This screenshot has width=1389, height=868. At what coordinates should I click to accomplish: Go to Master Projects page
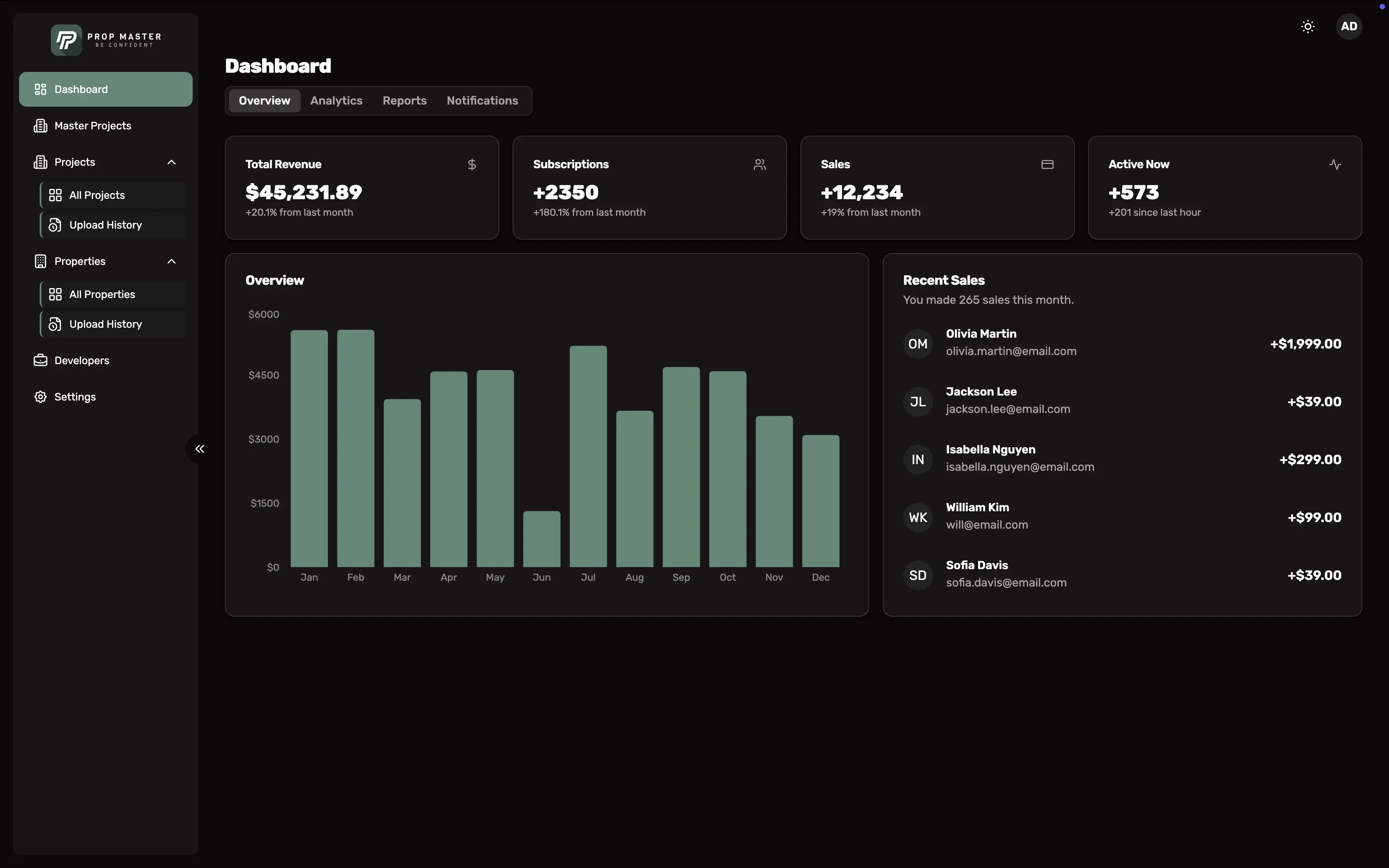click(93, 126)
